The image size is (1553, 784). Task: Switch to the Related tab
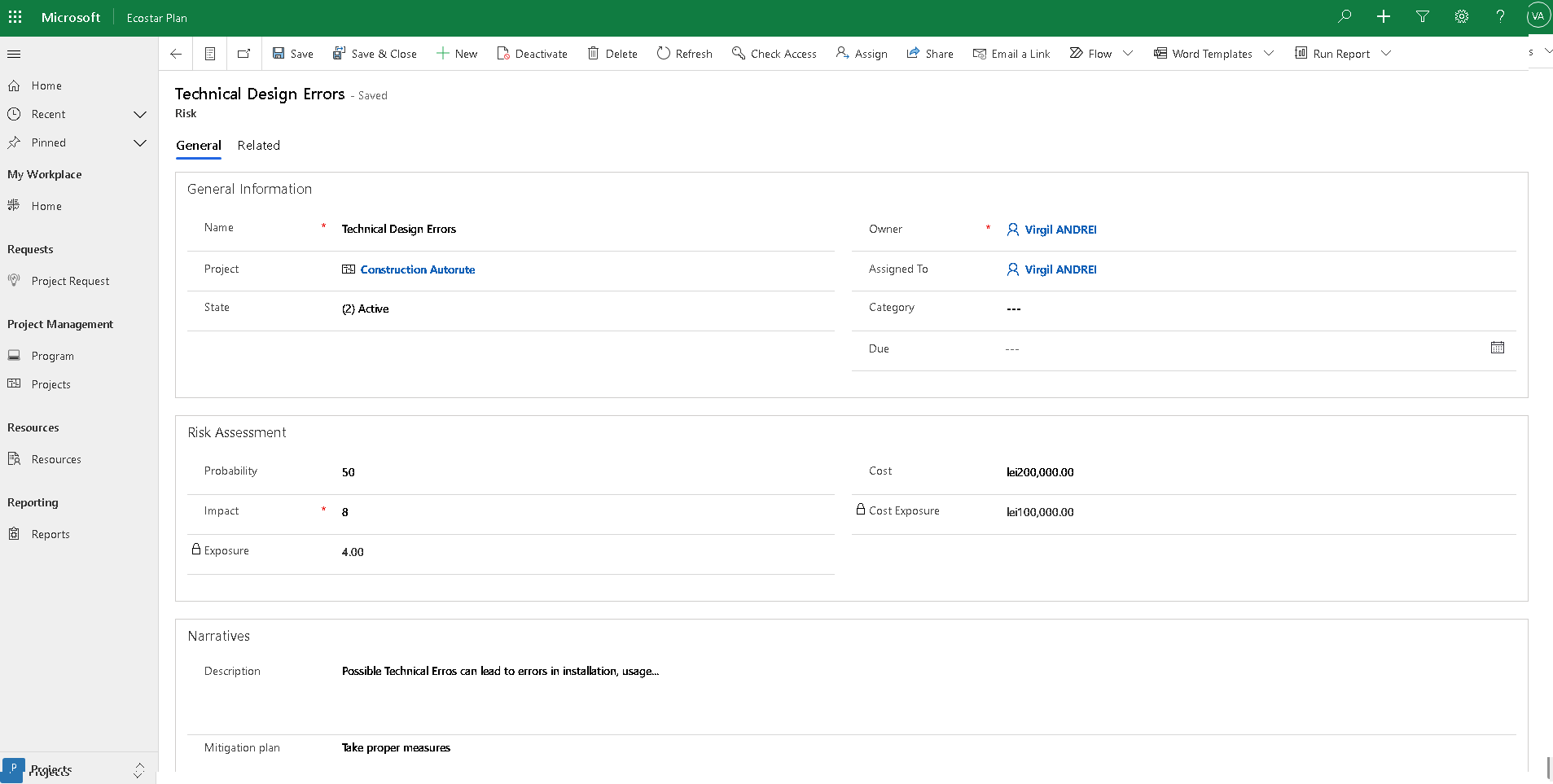point(259,146)
